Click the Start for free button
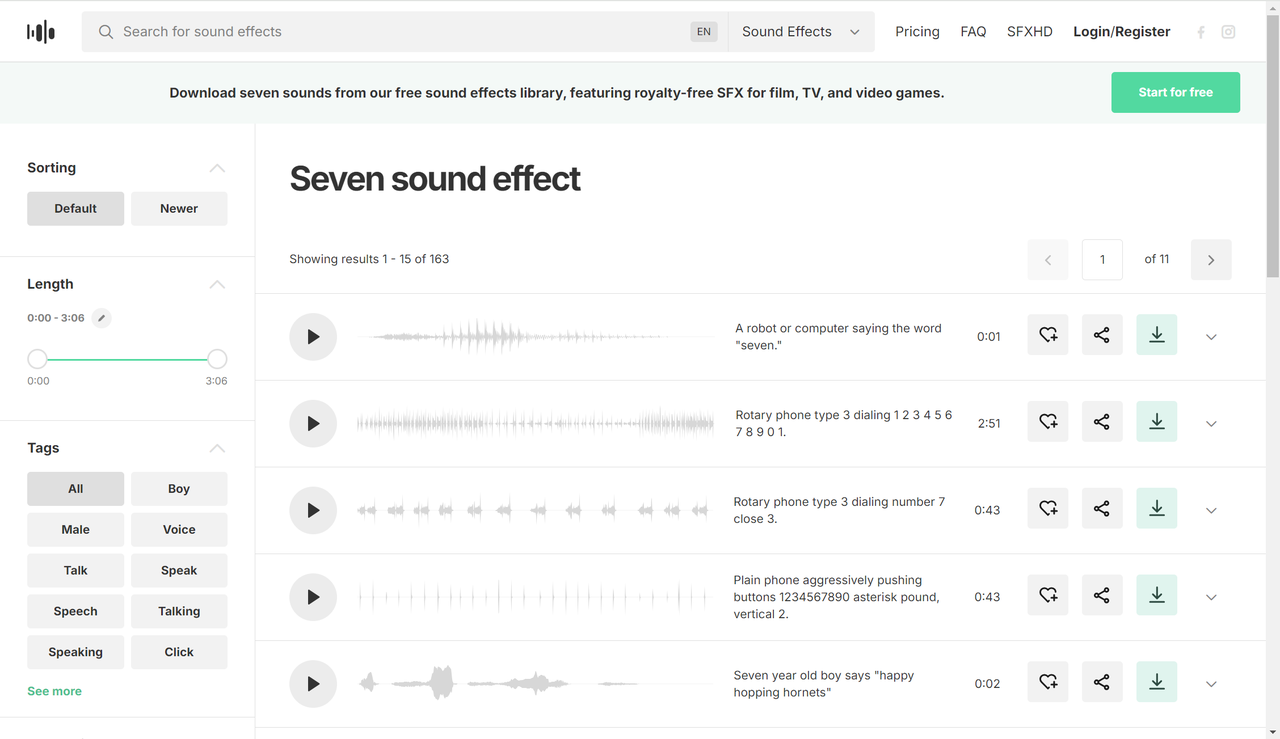 tap(1175, 92)
